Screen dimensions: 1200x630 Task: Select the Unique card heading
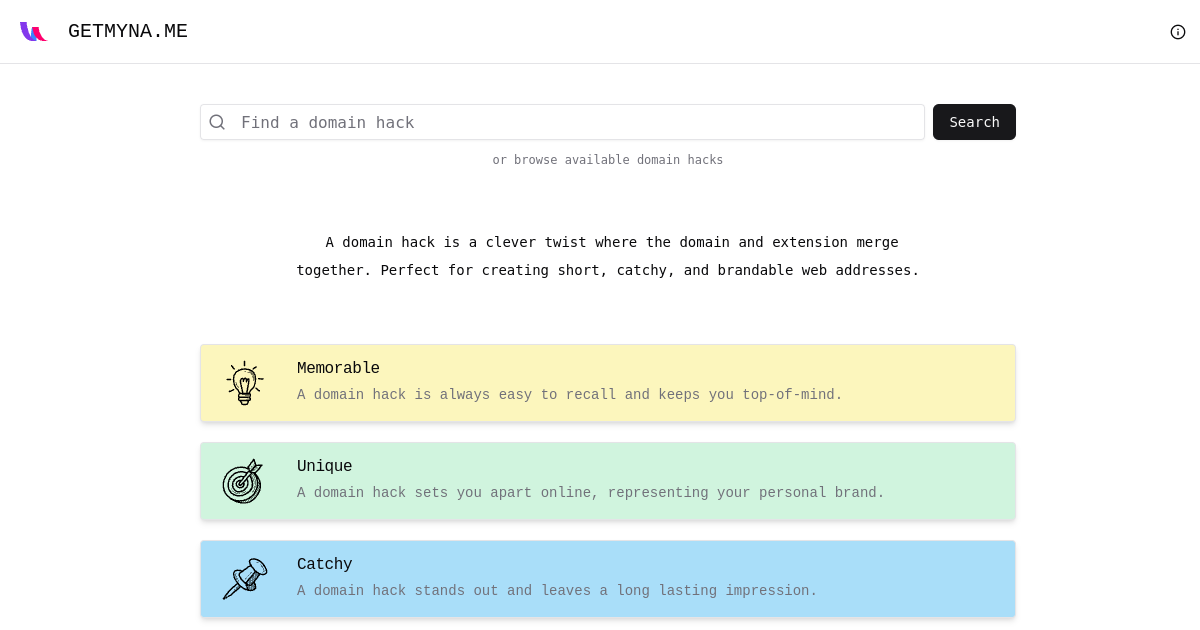(324, 466)
